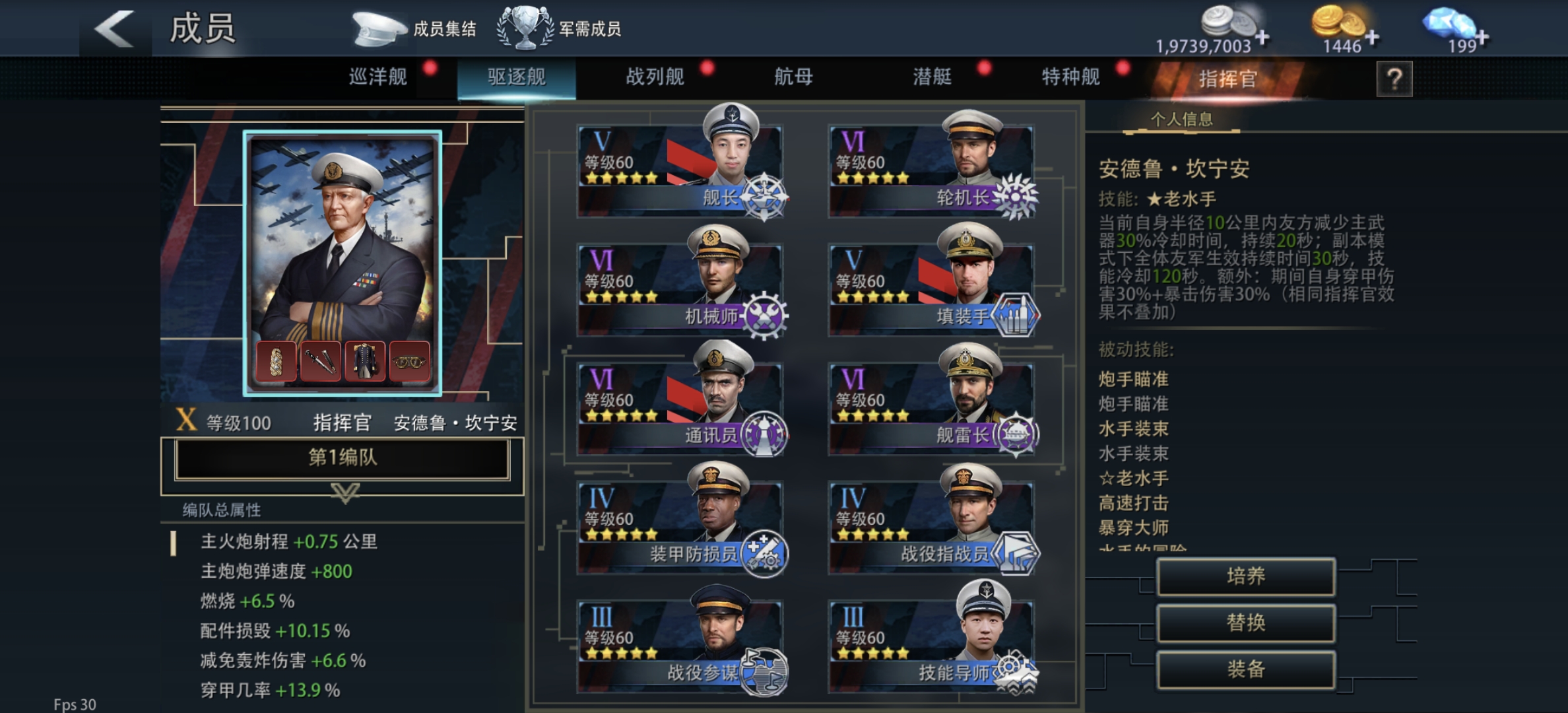Add silver coins with plus icon

coord(1262,37)
